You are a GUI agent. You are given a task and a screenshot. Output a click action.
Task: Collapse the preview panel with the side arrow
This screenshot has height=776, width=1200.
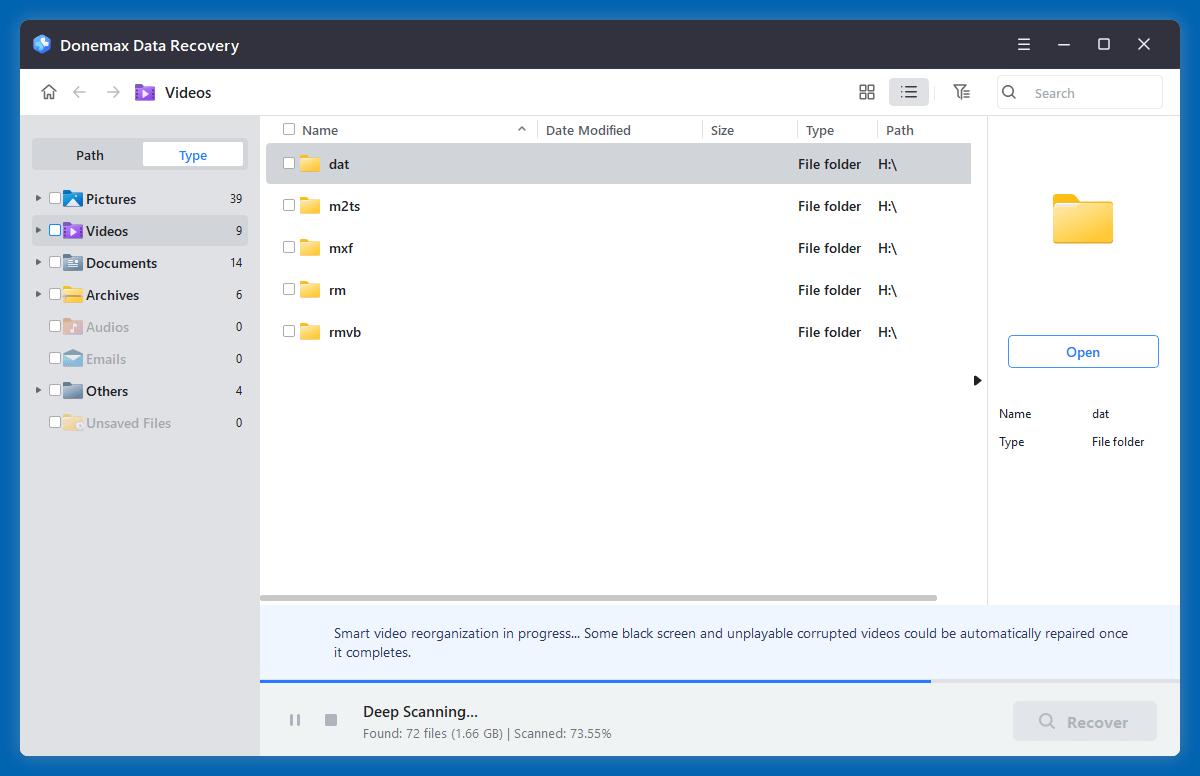point(977,380)
